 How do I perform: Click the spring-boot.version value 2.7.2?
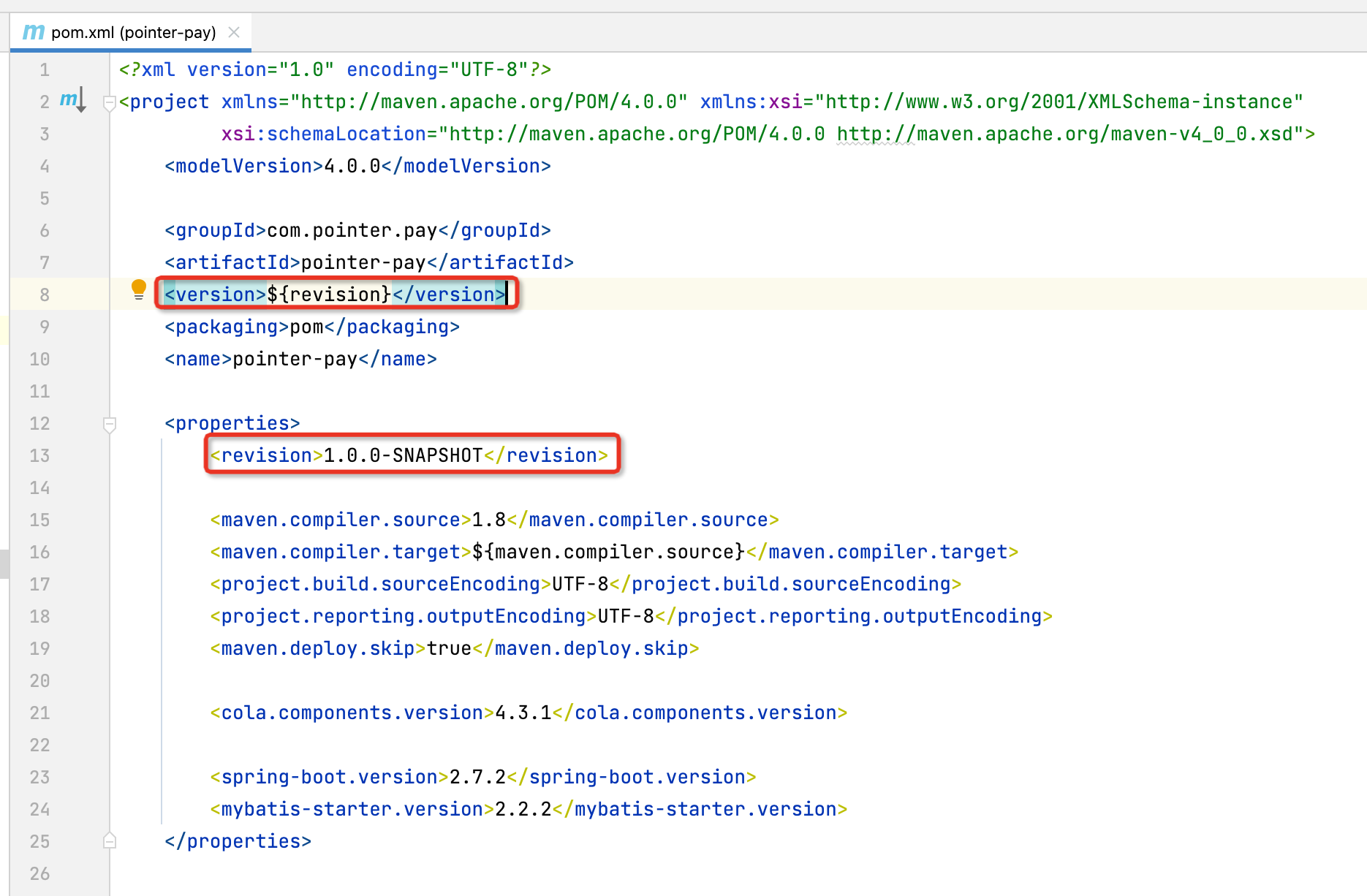[475, 776]
